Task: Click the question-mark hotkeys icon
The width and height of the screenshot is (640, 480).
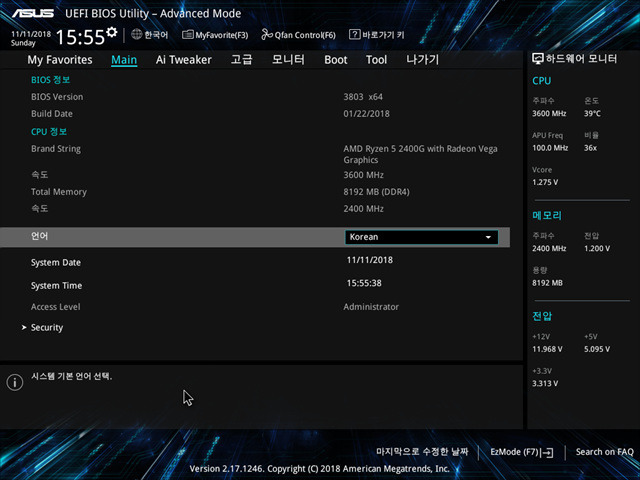Action: (354, 34)
